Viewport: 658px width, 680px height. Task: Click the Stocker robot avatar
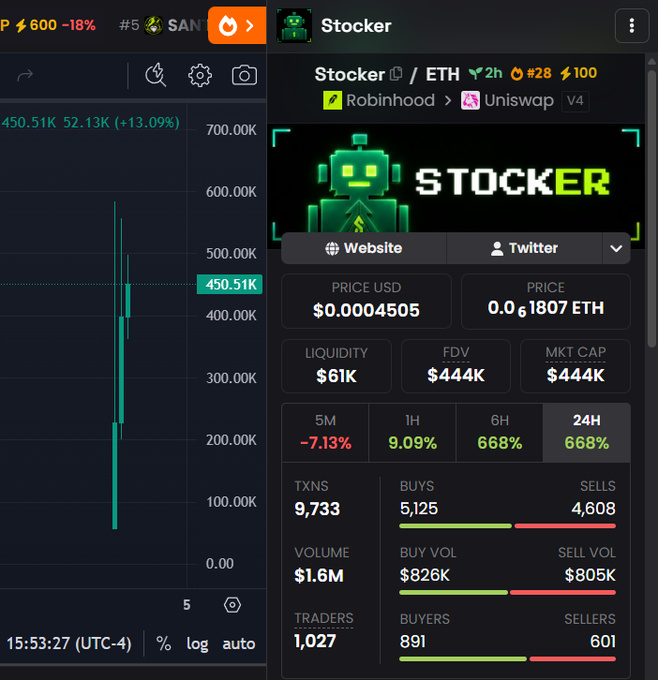(x=294, y=26)
